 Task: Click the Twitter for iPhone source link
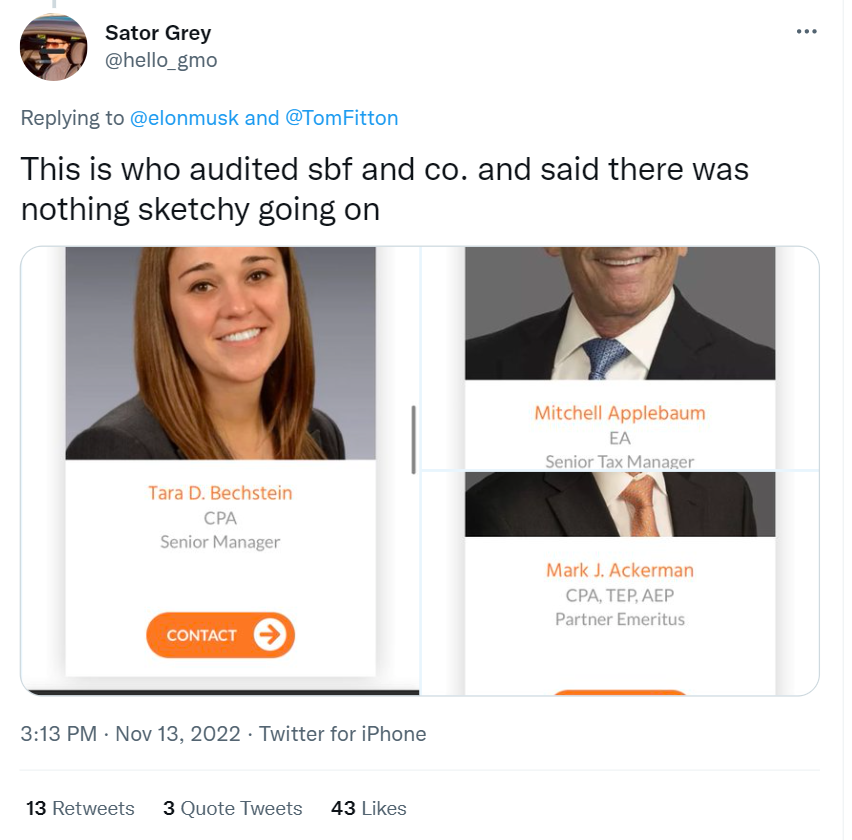343,734
